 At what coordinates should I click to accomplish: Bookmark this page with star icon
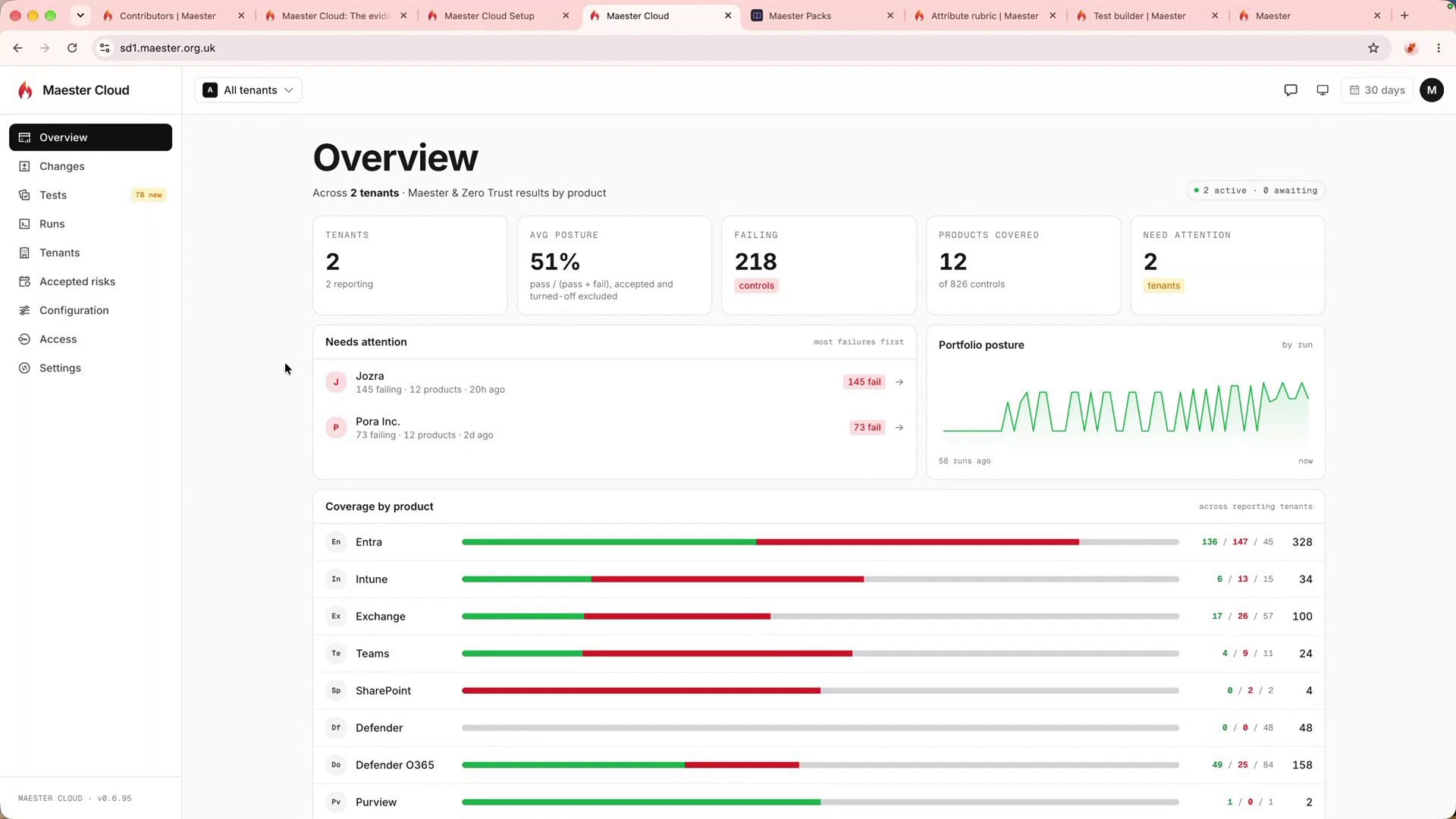1373,48
